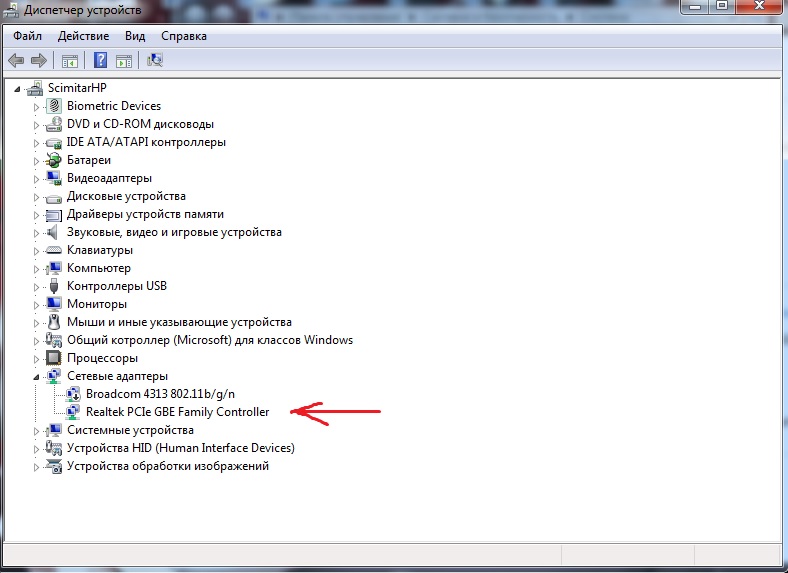Screen dimensions: 788x573
Task: Click the Biometric Devices fingerprint icon
Action: pos(54,106)
